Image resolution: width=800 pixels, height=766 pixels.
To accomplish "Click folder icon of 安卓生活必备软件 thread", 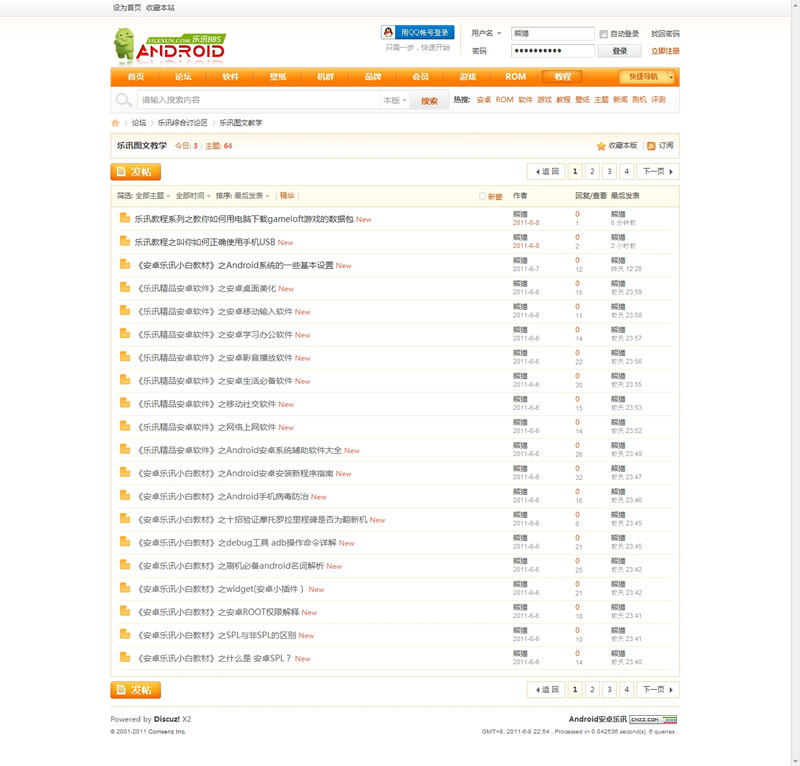I will (x=124, y=379).
